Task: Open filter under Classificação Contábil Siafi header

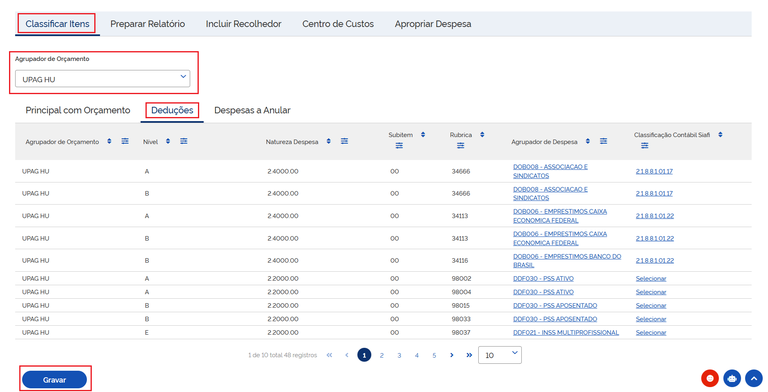Action: tap(645, 146)
